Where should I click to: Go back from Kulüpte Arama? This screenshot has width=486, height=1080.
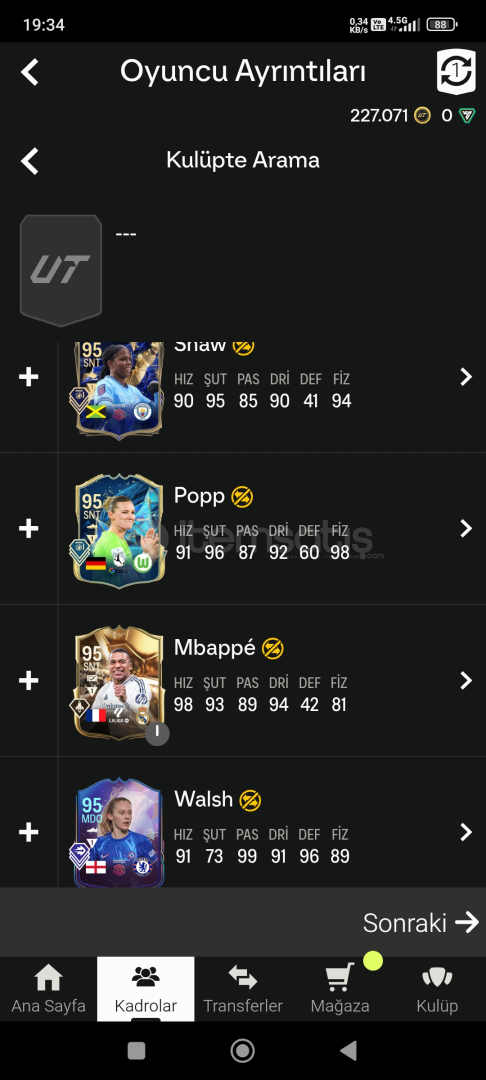[x=30, y=160]
